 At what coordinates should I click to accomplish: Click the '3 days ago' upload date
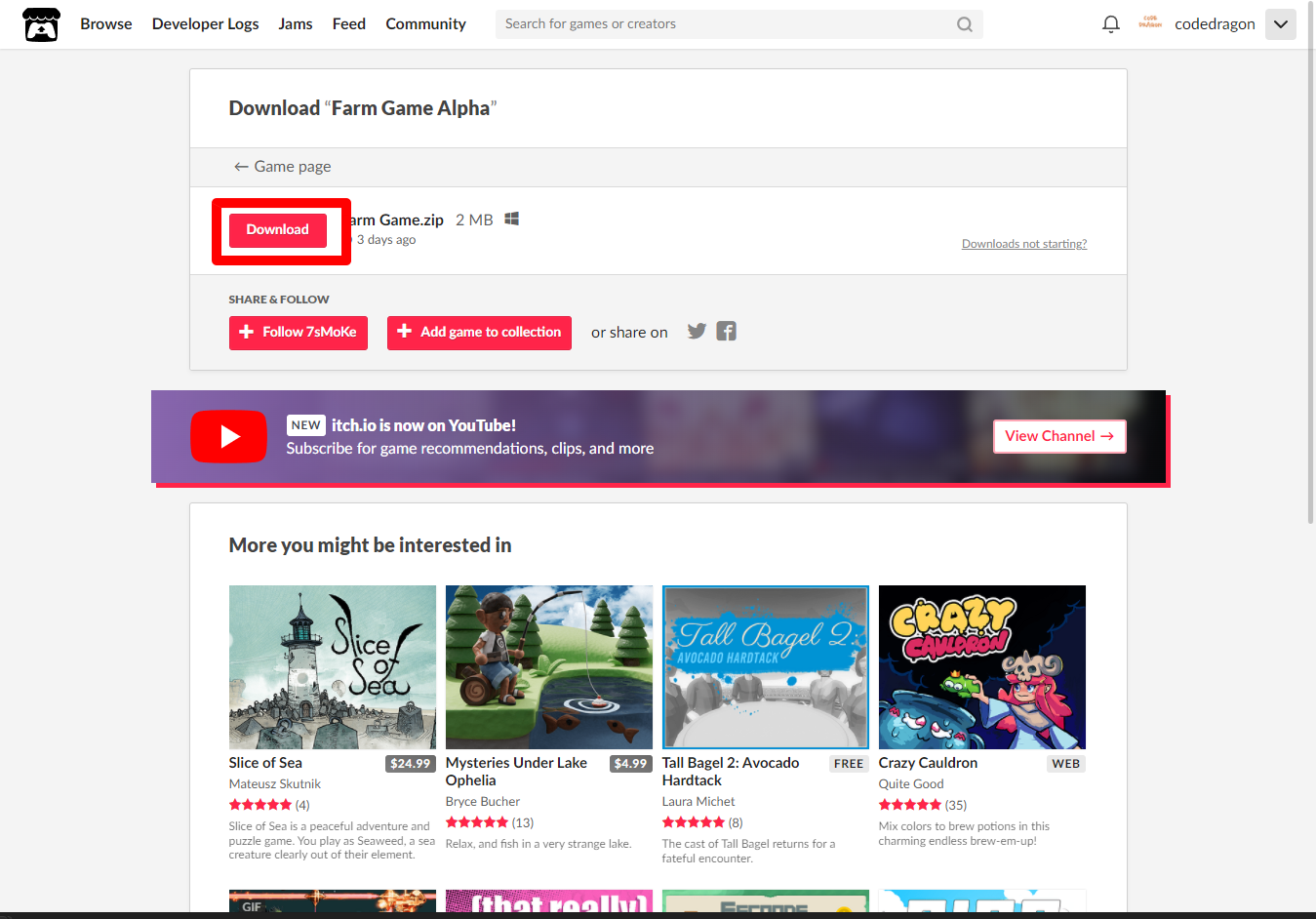(386, 240)
